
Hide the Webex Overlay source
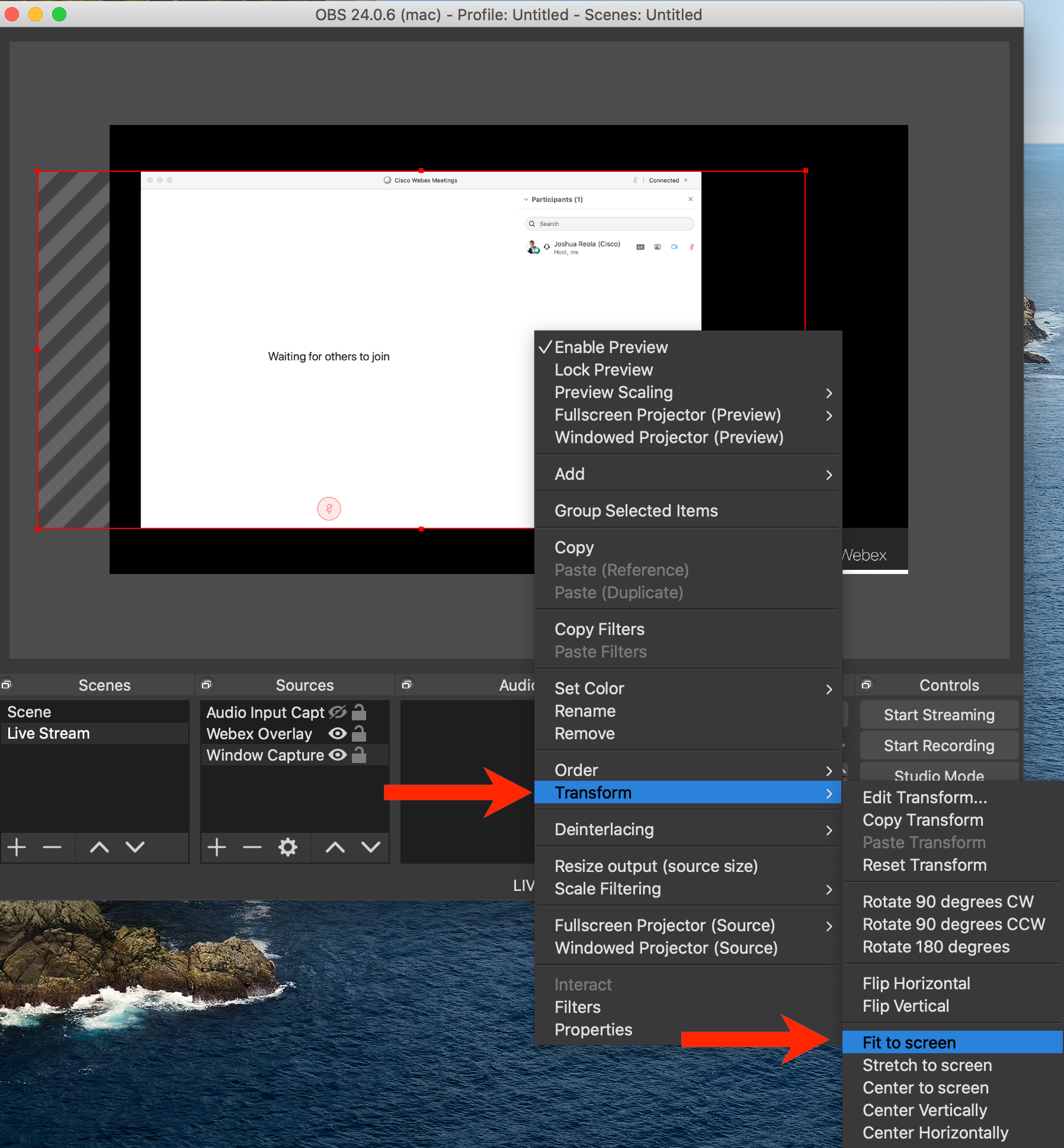(x=338, y=733)
